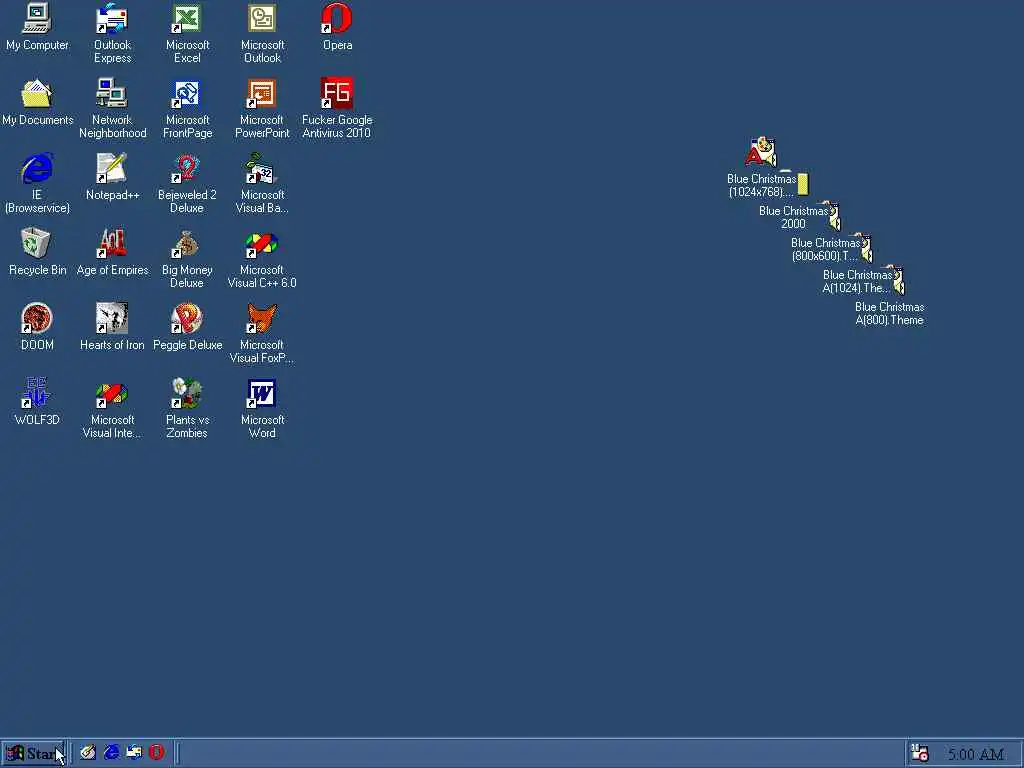This screenshot has height=768, width=1024.
Task: Launch Microsoft Word from the desktop
Action: (262, 393)
